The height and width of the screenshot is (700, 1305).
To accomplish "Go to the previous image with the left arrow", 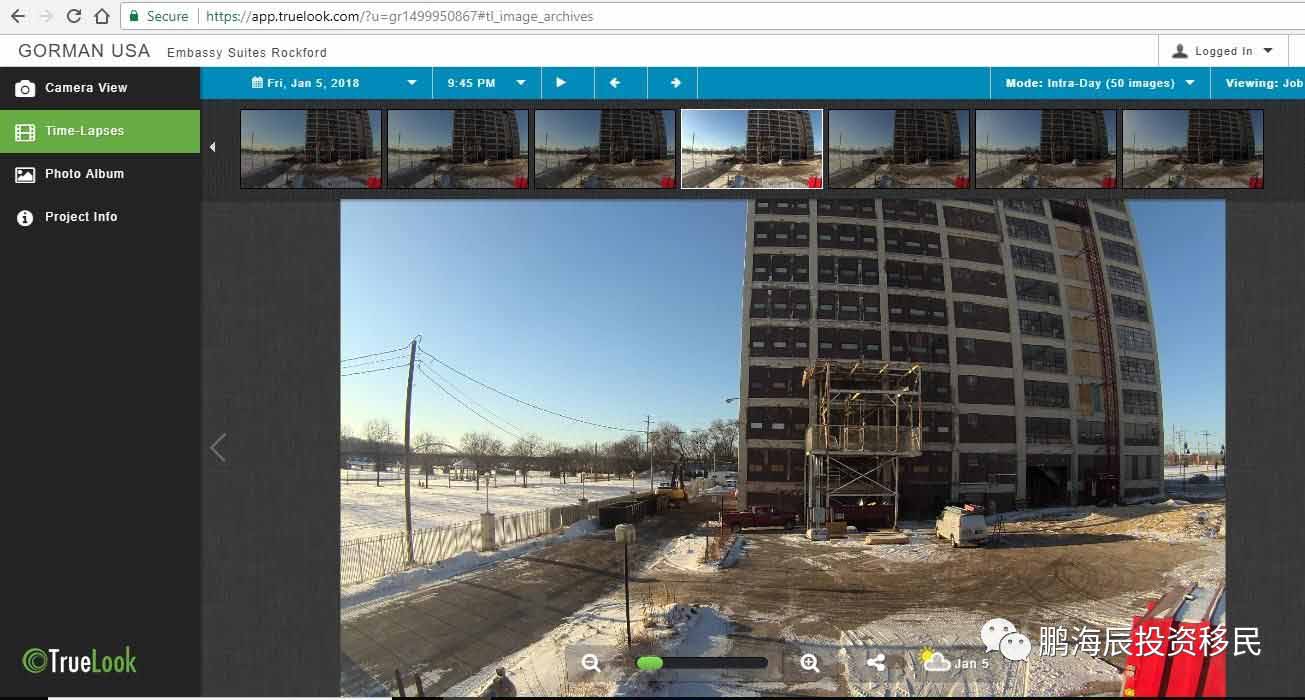I will click(x=615, y=83).
